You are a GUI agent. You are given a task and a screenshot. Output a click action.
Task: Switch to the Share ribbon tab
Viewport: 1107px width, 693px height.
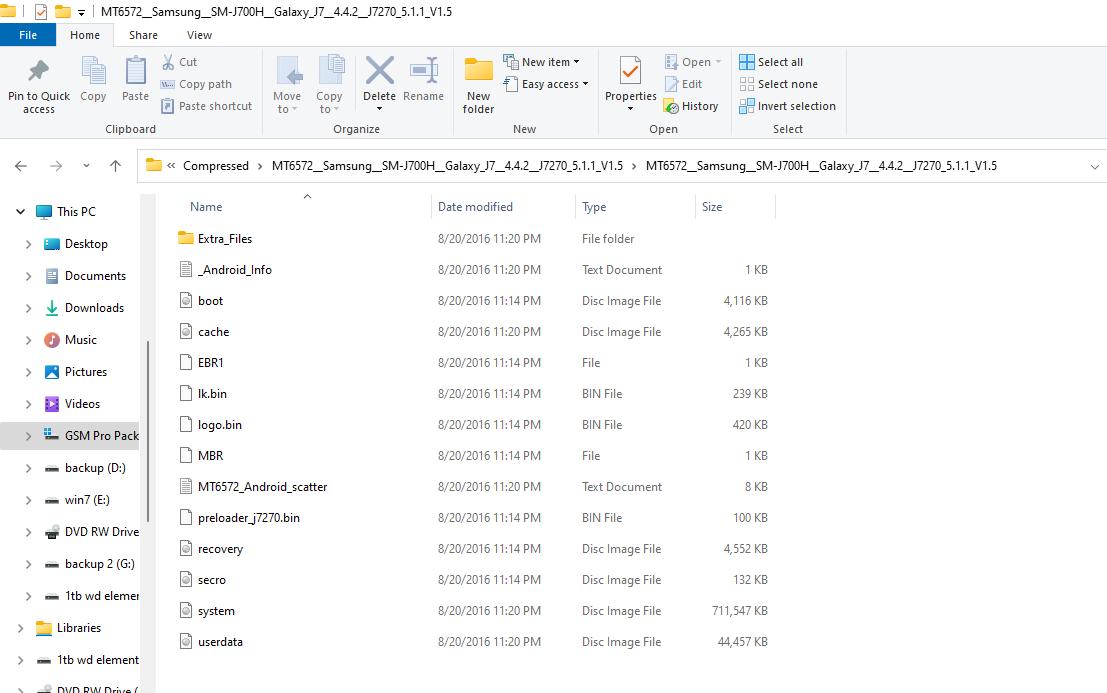tap(143, 35)
